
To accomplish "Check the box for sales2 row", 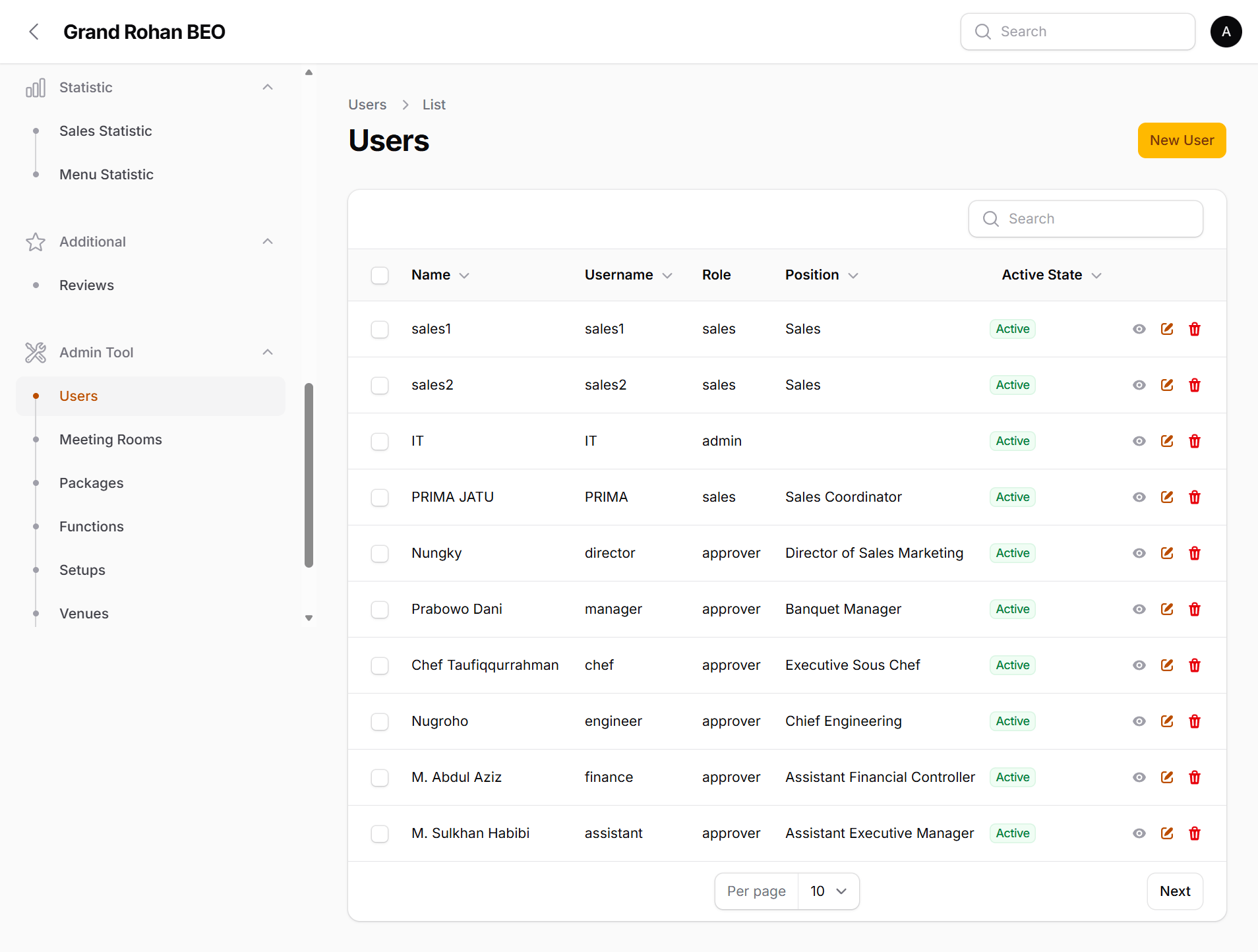I will click(x=380, y=385).
